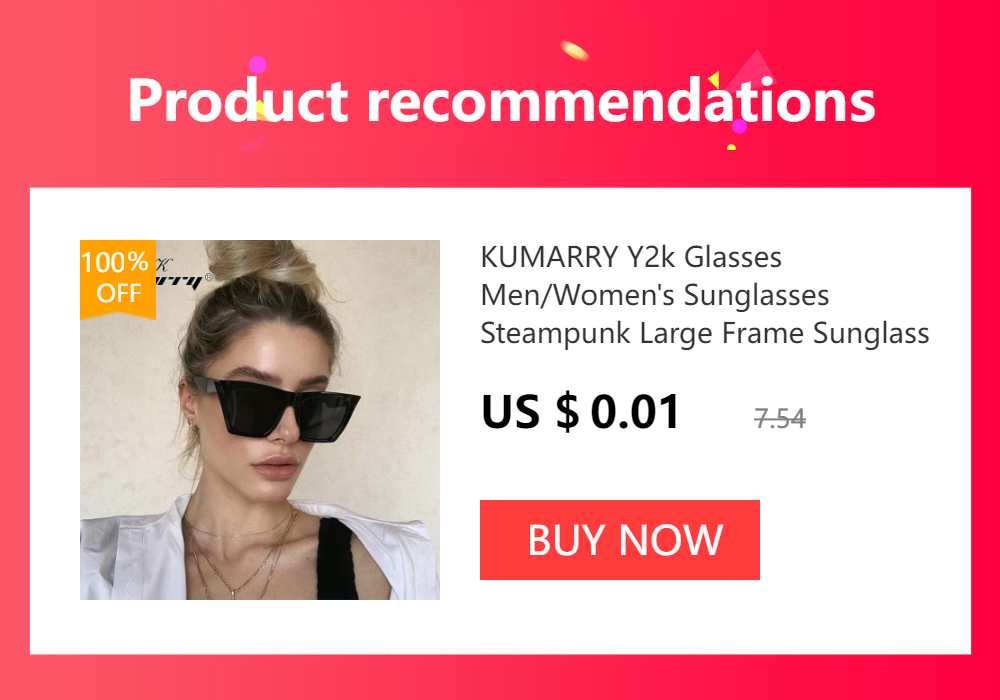Click the small yellow triangle above recommendations
1000x700 pixels.
(x=714, y=80)
